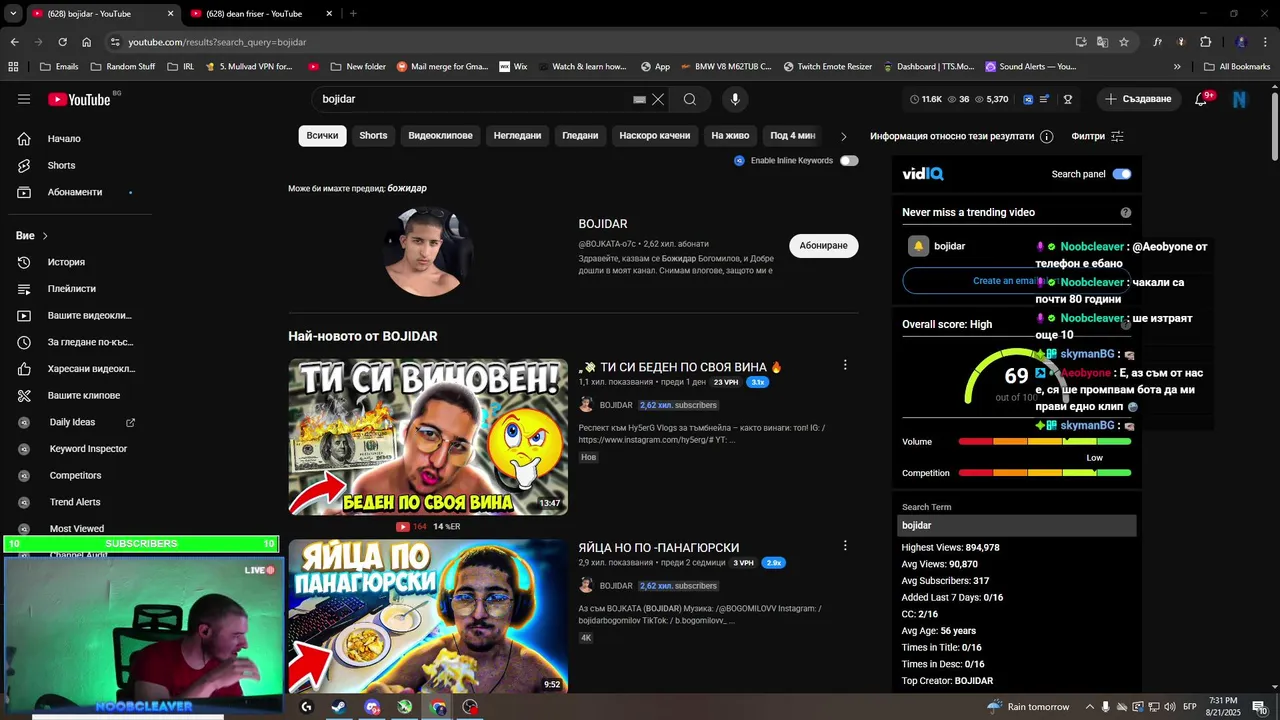Open the Chrome three-dot menu

(1265, 42)
